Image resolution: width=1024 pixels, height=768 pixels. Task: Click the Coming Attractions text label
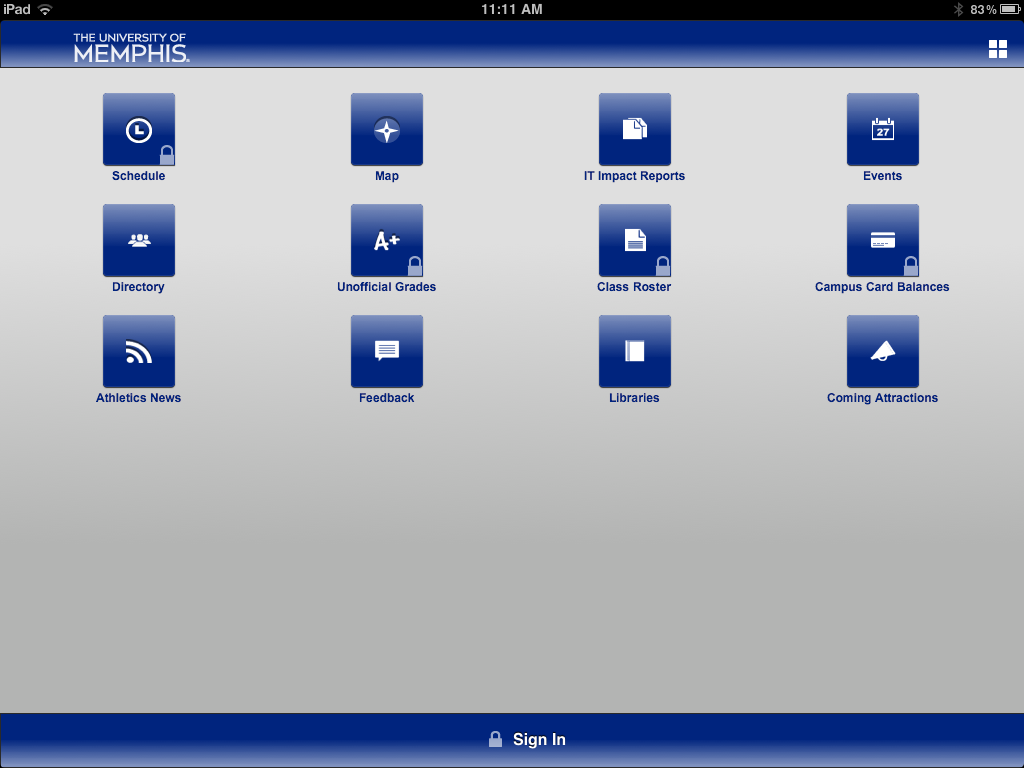click(x=882, y=398)
